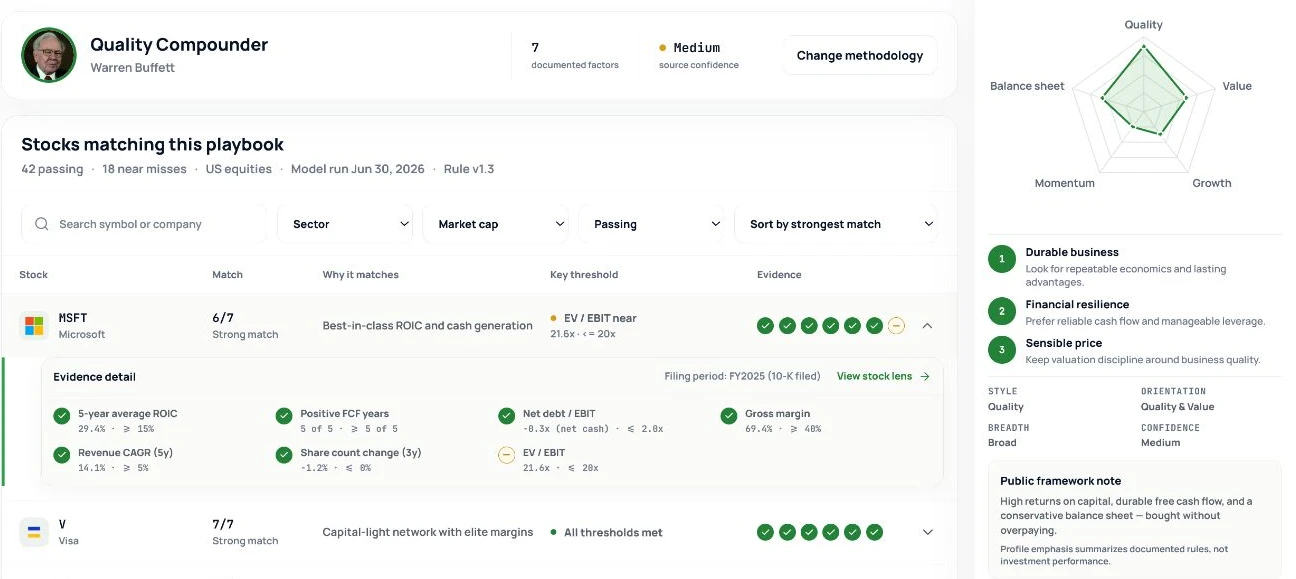This screenshot has height=579, width=1296.
Task: Click the Positive FCF years check icon
Action: [x=284, y=416]
